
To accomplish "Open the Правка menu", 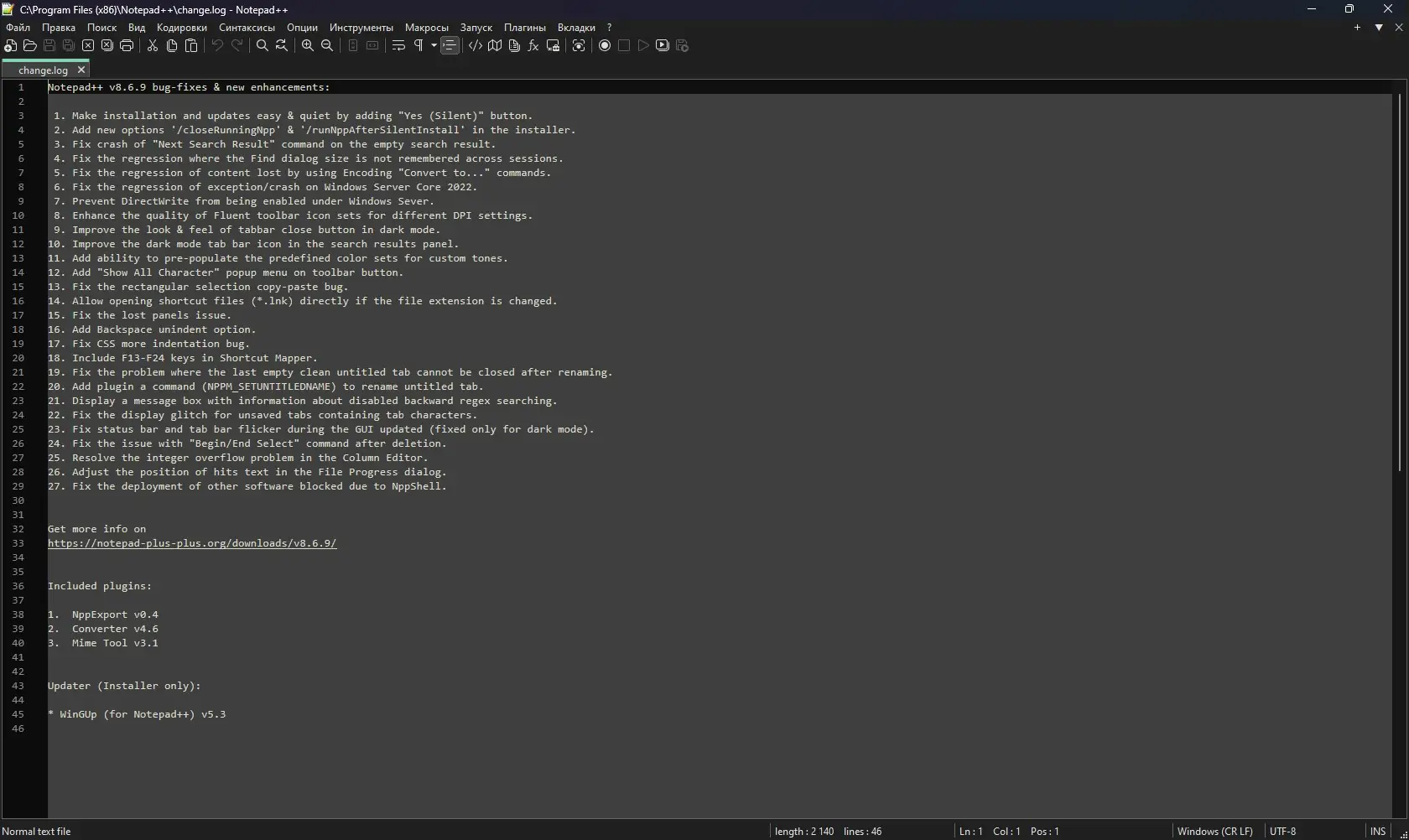I will (x=59, y=28).
